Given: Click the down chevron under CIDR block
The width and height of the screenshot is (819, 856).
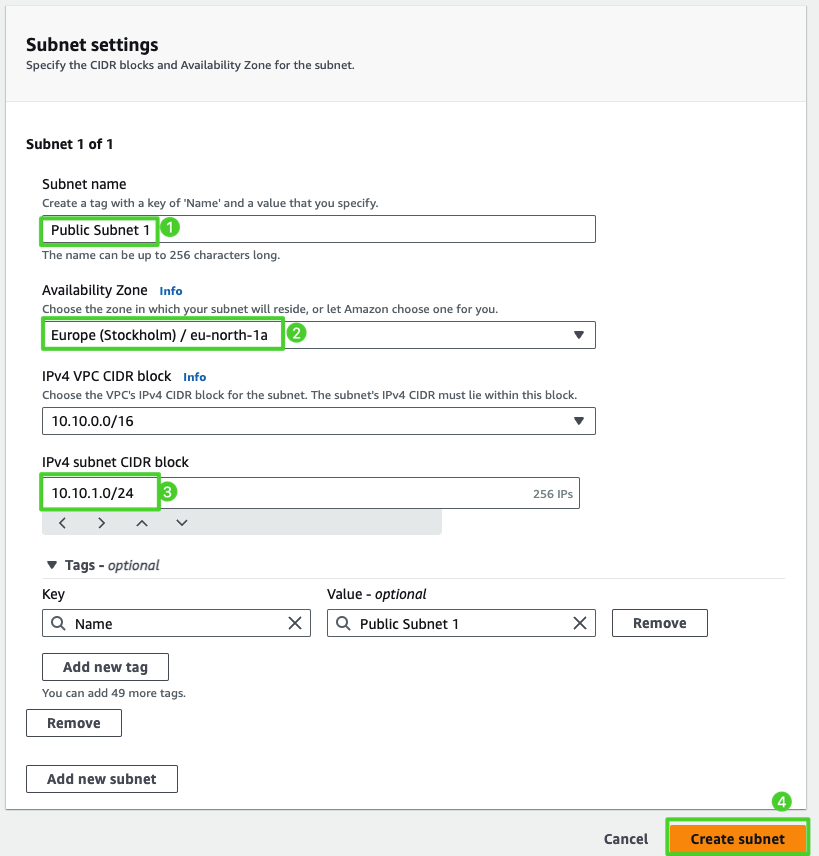Looking at the screenshot, I should point(181,522).
